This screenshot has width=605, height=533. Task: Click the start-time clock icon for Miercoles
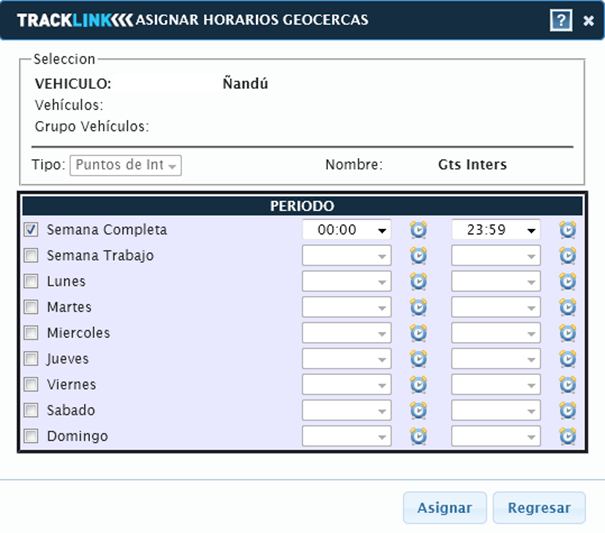pos(418,333)
